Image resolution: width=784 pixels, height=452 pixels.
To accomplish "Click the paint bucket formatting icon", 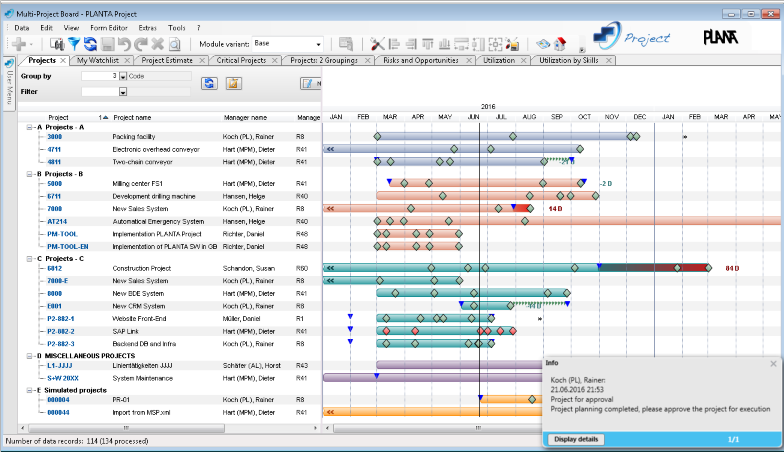I will pos(512,44).
